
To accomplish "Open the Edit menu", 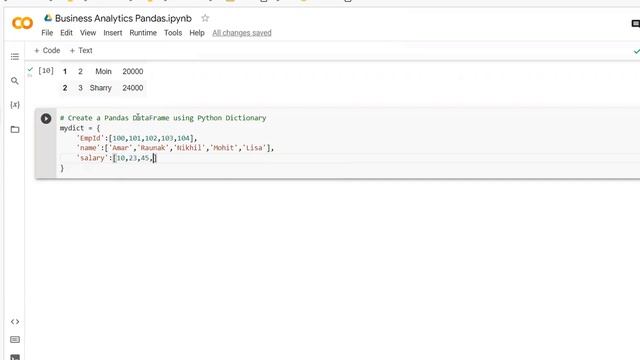I will [66, 33].
